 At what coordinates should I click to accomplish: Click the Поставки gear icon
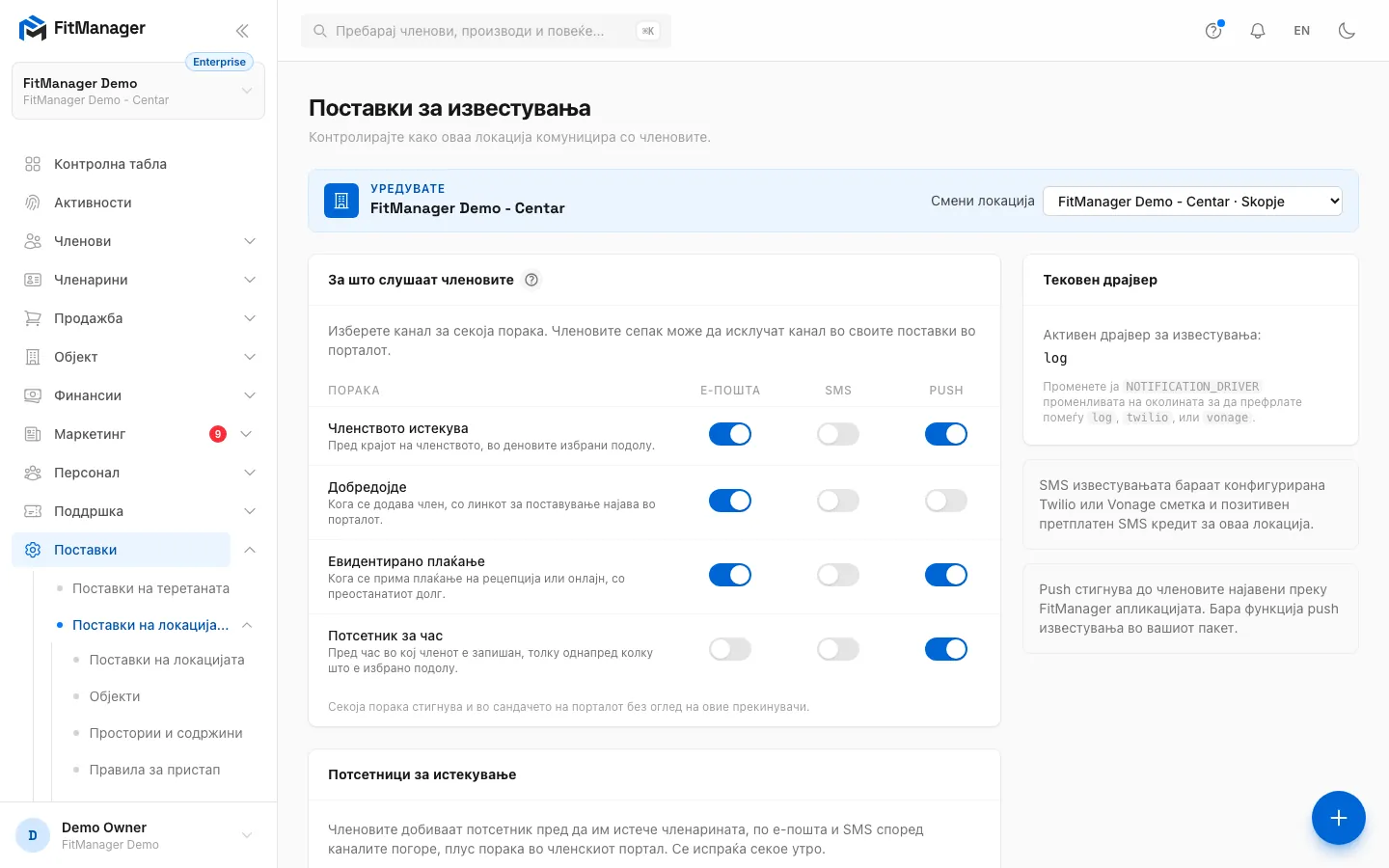point(33,550)
